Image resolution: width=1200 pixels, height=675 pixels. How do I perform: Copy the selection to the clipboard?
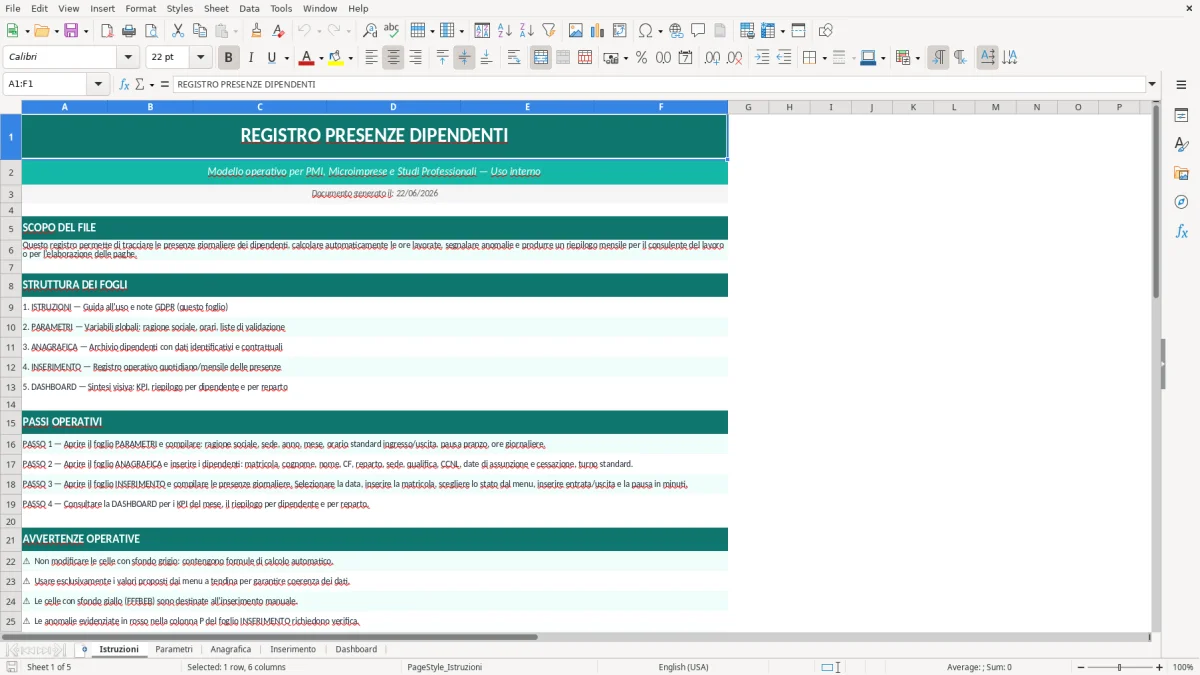200,31
